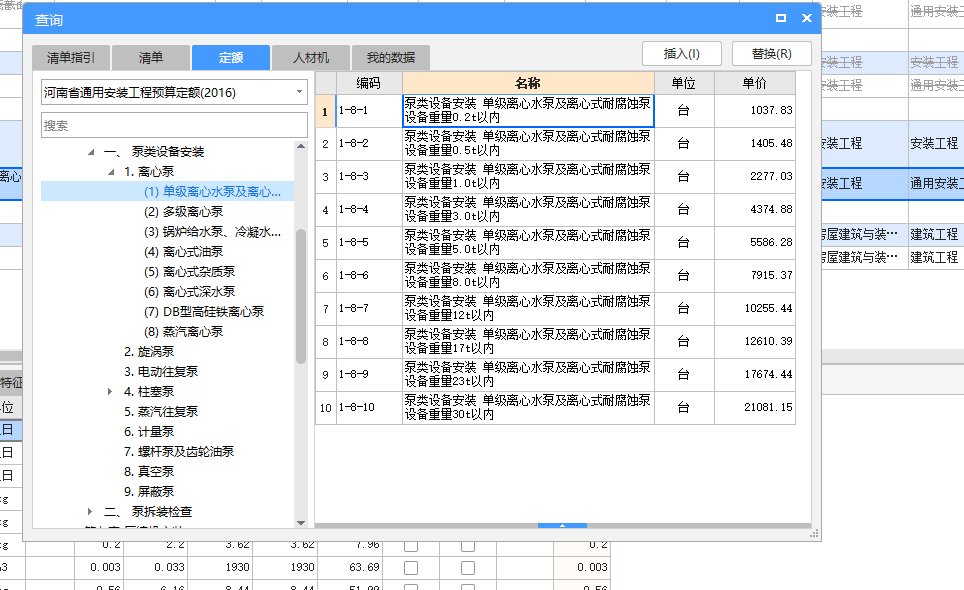Viewport: 964px width, 590px height.
Task: Click the tree scrollbar up arrow
Action: [301, 146]
